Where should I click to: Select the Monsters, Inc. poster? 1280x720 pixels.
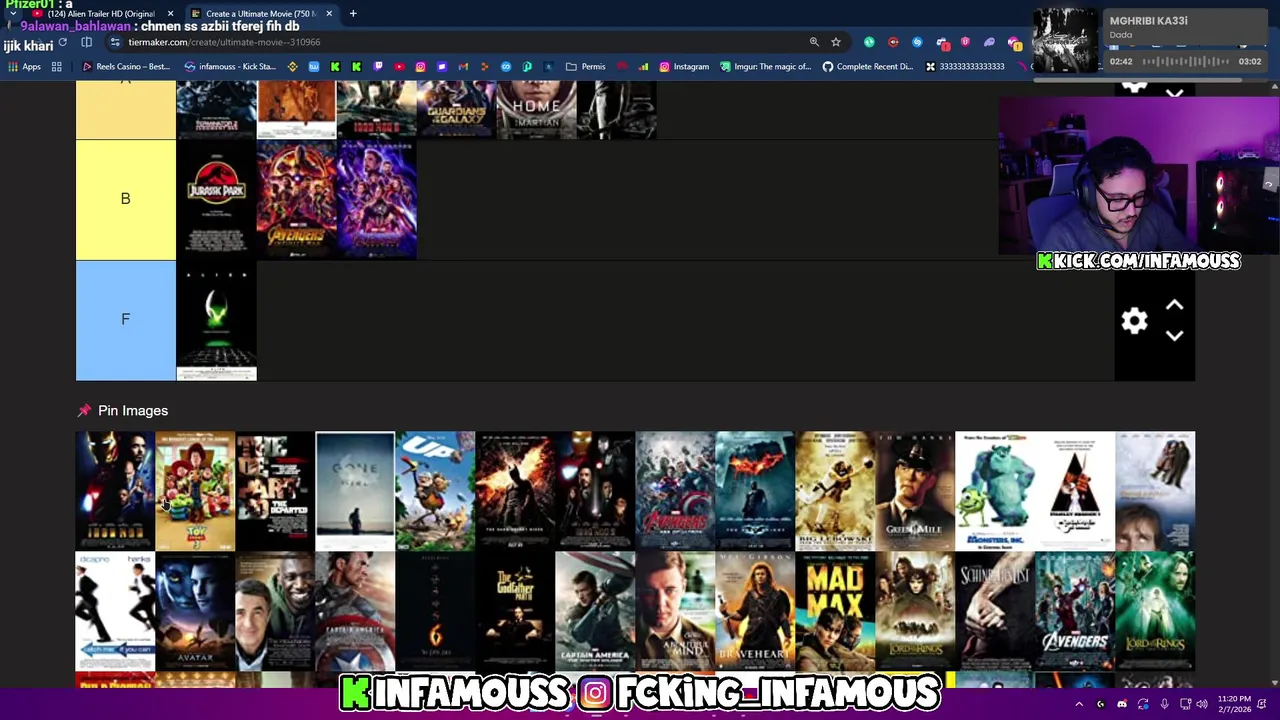pyautogui.click(x=995, y=491)
